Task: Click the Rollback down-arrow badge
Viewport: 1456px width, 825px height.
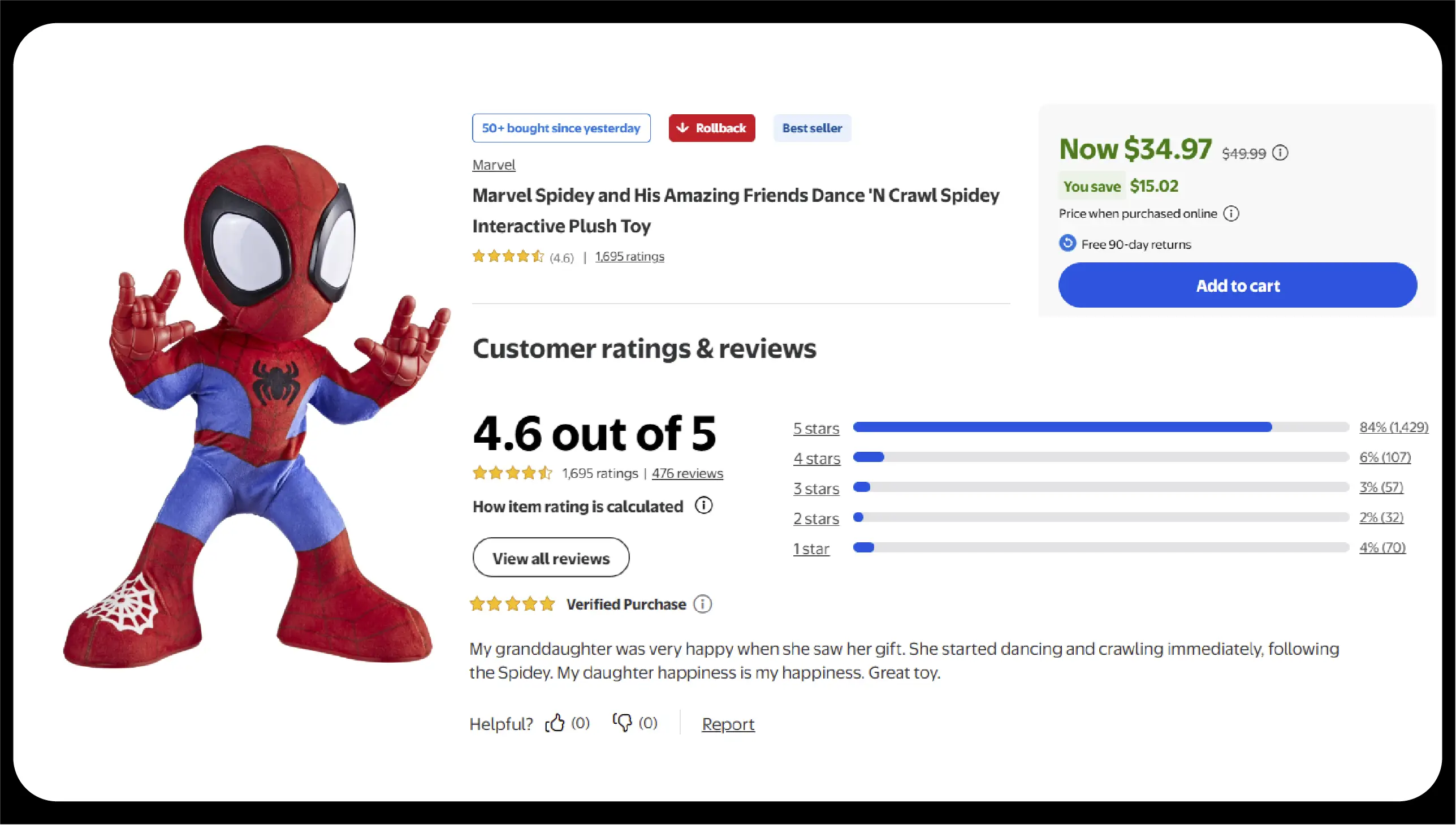Action: point(711,128)
